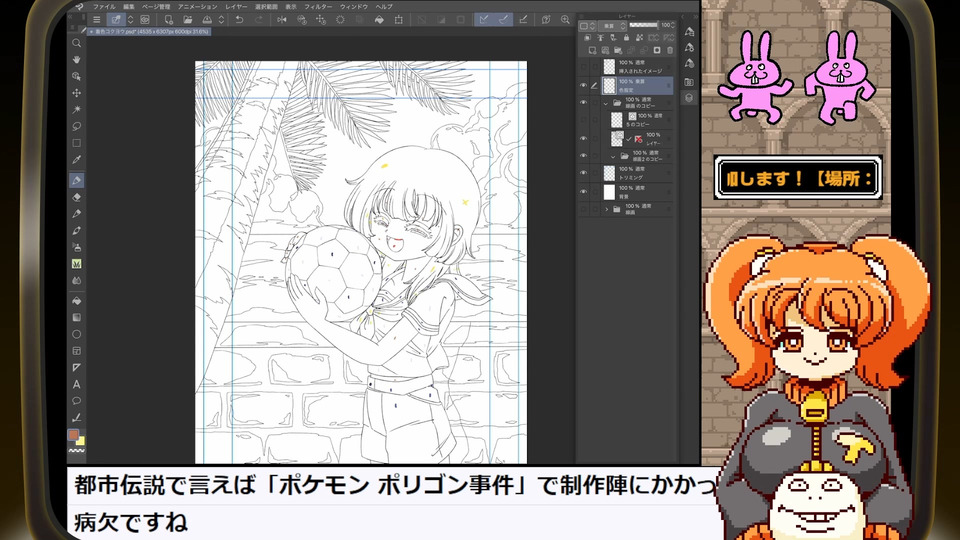This screenshot has height=540, width=960.
Task: Collapse the 線画 のコピー folder chevron
Action: [x=606, y=103]
